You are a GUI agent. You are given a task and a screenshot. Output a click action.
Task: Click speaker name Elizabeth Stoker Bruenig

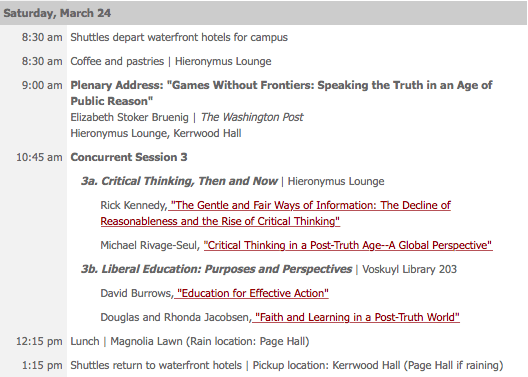click(x=129, y=117)
